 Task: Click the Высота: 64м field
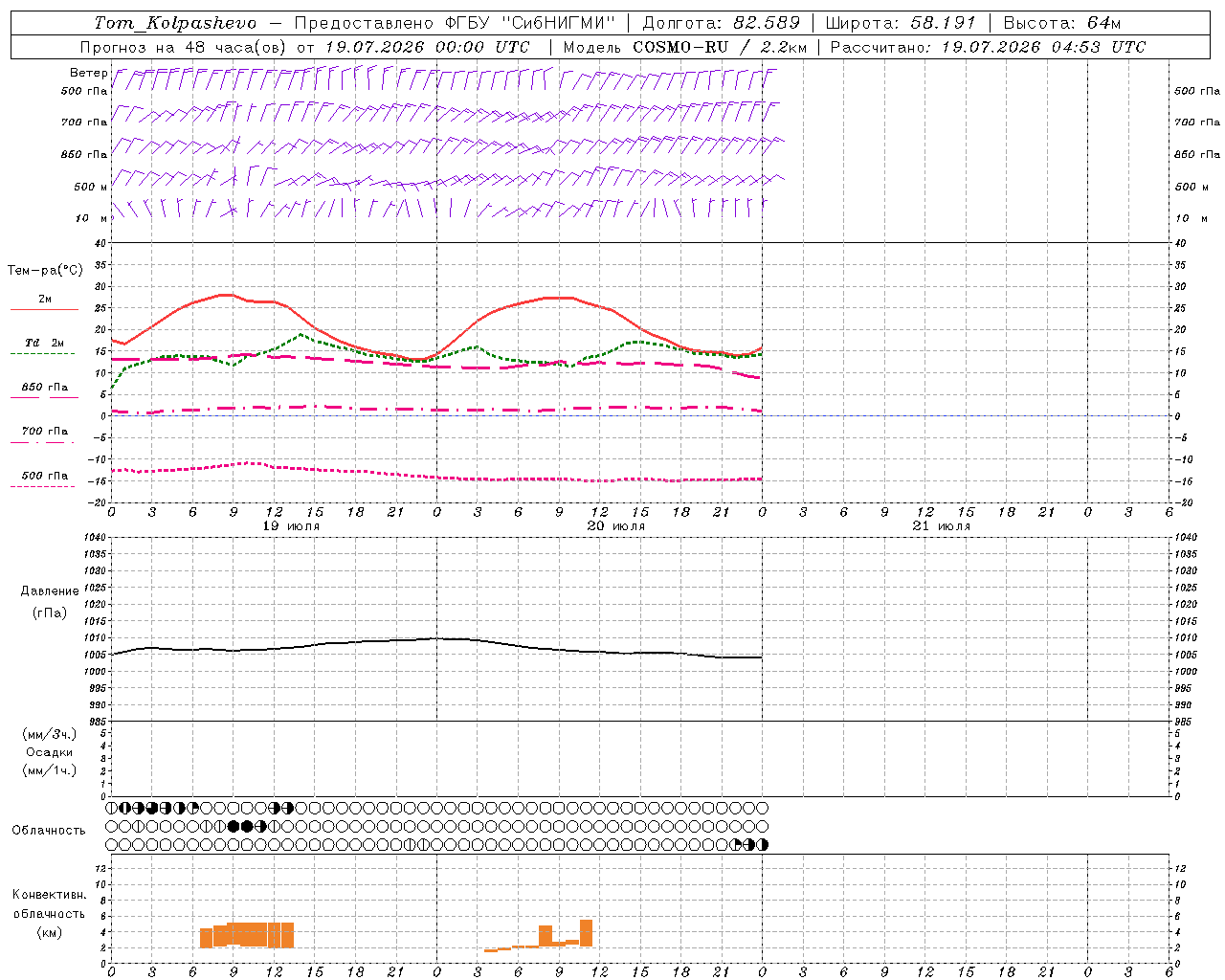(x=1062, y=23)
